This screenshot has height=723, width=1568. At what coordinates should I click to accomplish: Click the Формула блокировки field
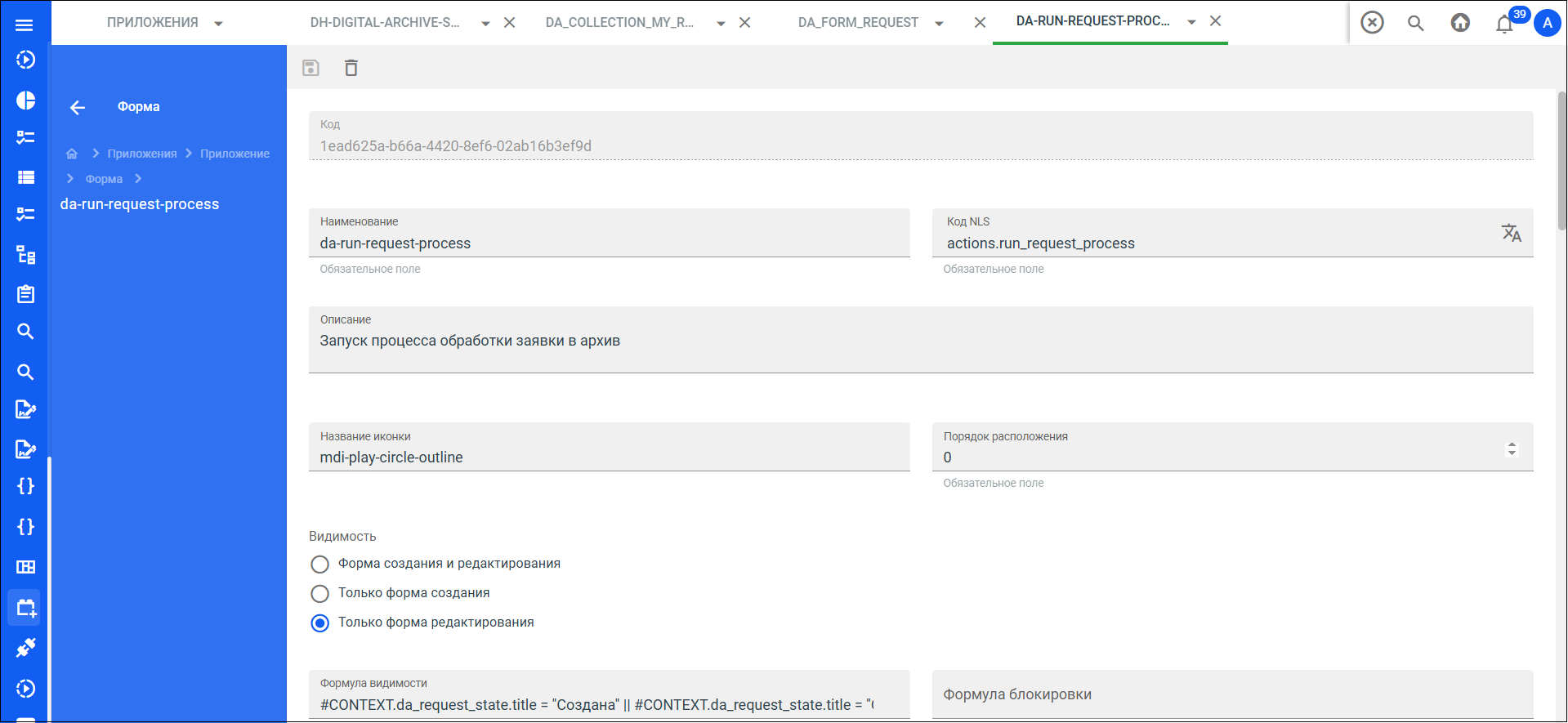tap(1232, 694)
